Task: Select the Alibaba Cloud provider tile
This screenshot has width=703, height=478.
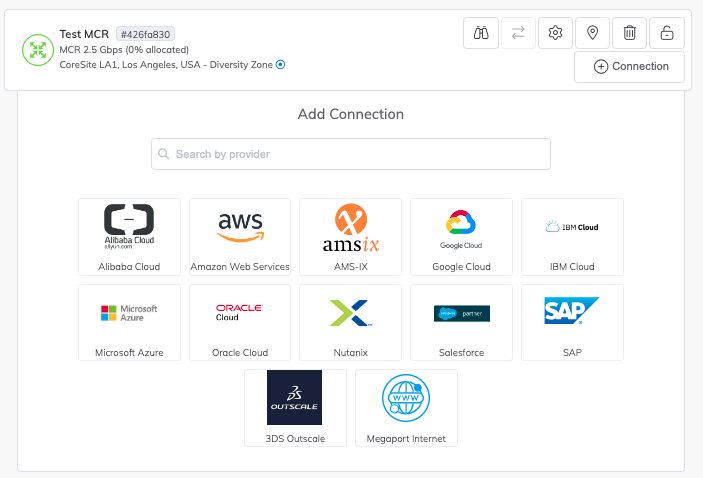Action: [129, 236]
